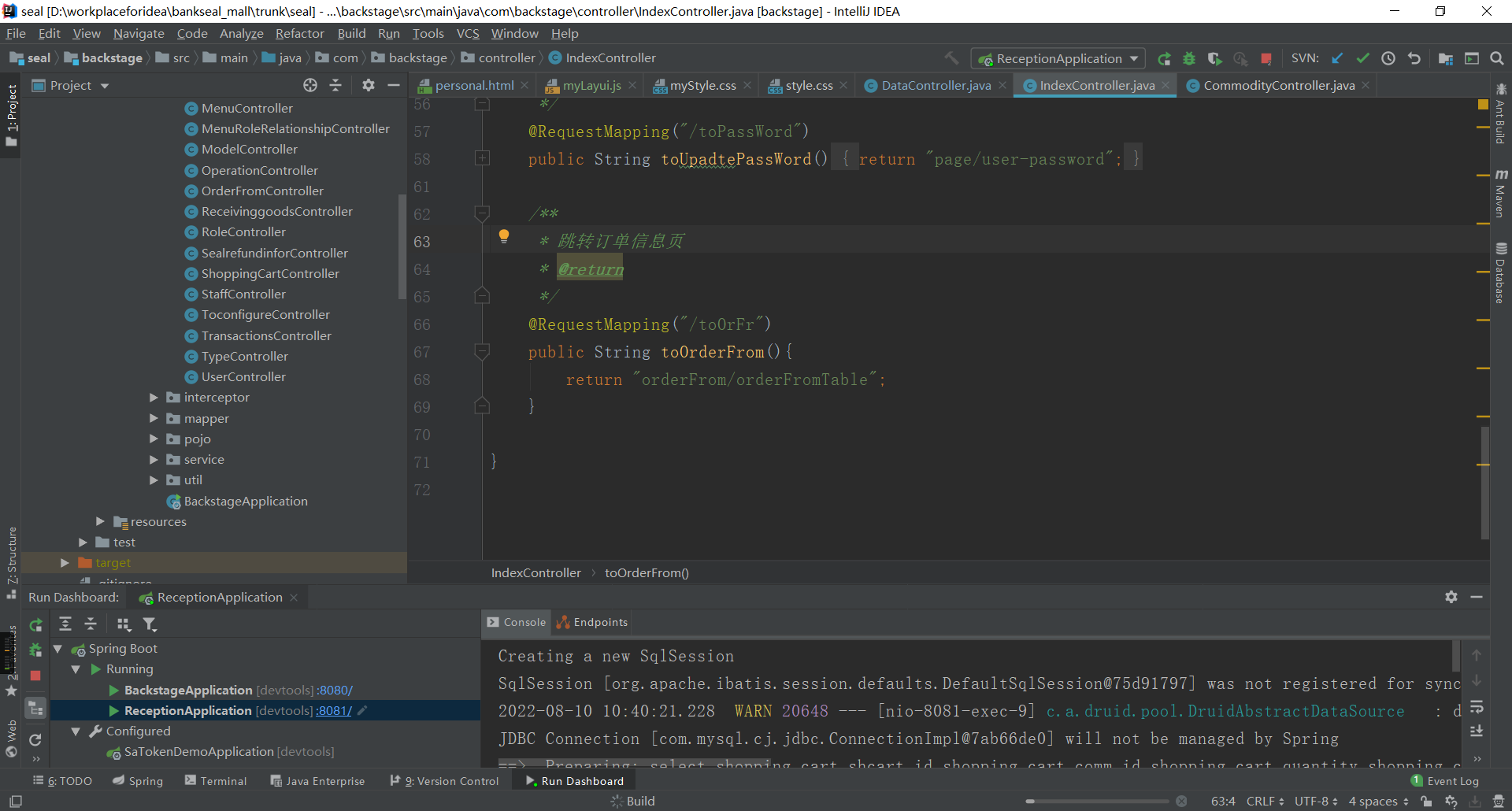Toggle the 1: Project tool window stripe
Image resolution: width=1512 pixels, height=811 pixels.
click(11, 116)
